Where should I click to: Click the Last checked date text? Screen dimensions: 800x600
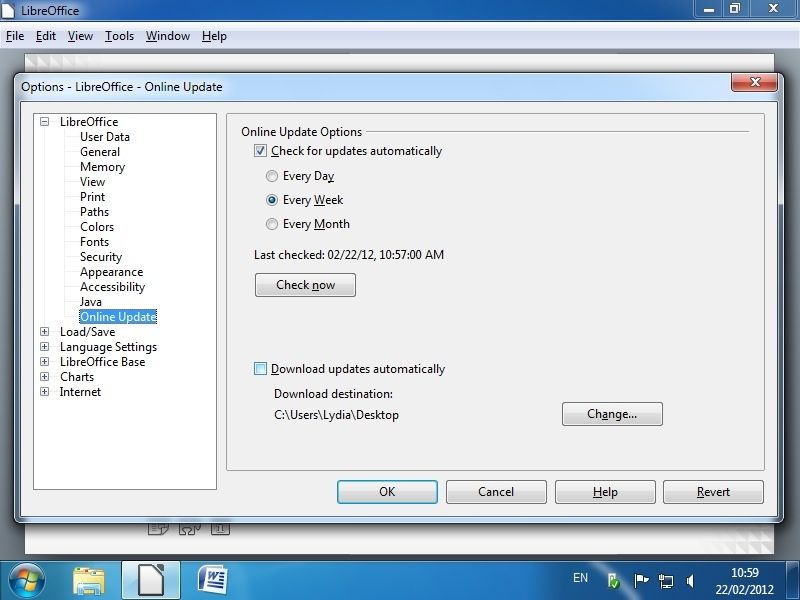[349, 255]
